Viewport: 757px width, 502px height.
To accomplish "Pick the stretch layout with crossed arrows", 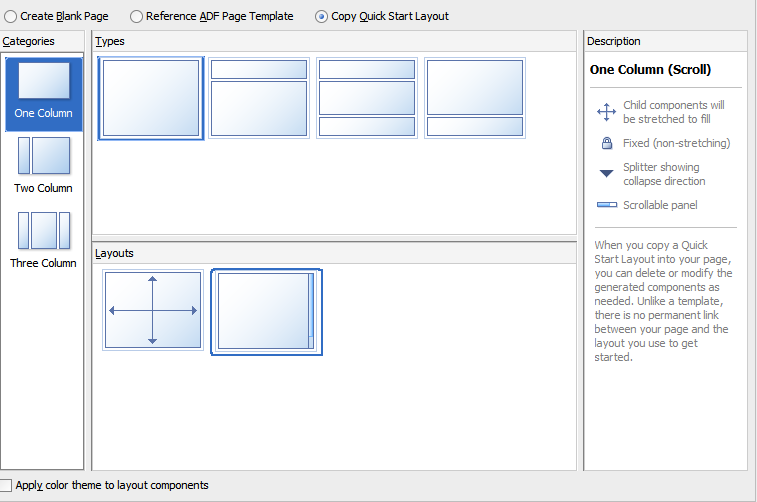I will point(153,310).
